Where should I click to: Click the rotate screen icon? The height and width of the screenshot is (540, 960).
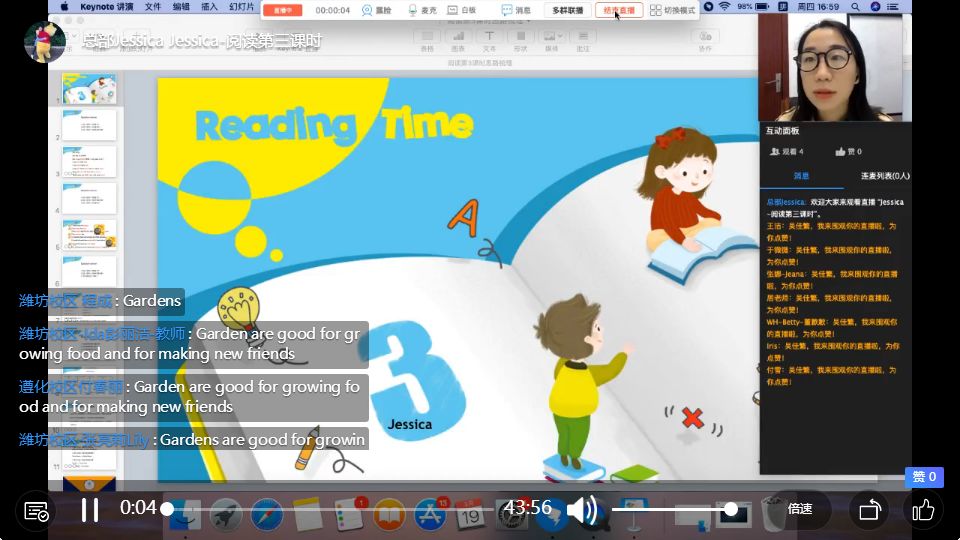(870, 509)
